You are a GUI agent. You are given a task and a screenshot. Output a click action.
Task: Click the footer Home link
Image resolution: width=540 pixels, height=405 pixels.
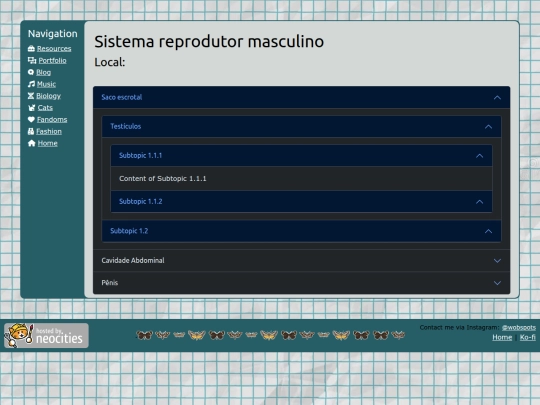pyautogui.click(x=502, y=337)
